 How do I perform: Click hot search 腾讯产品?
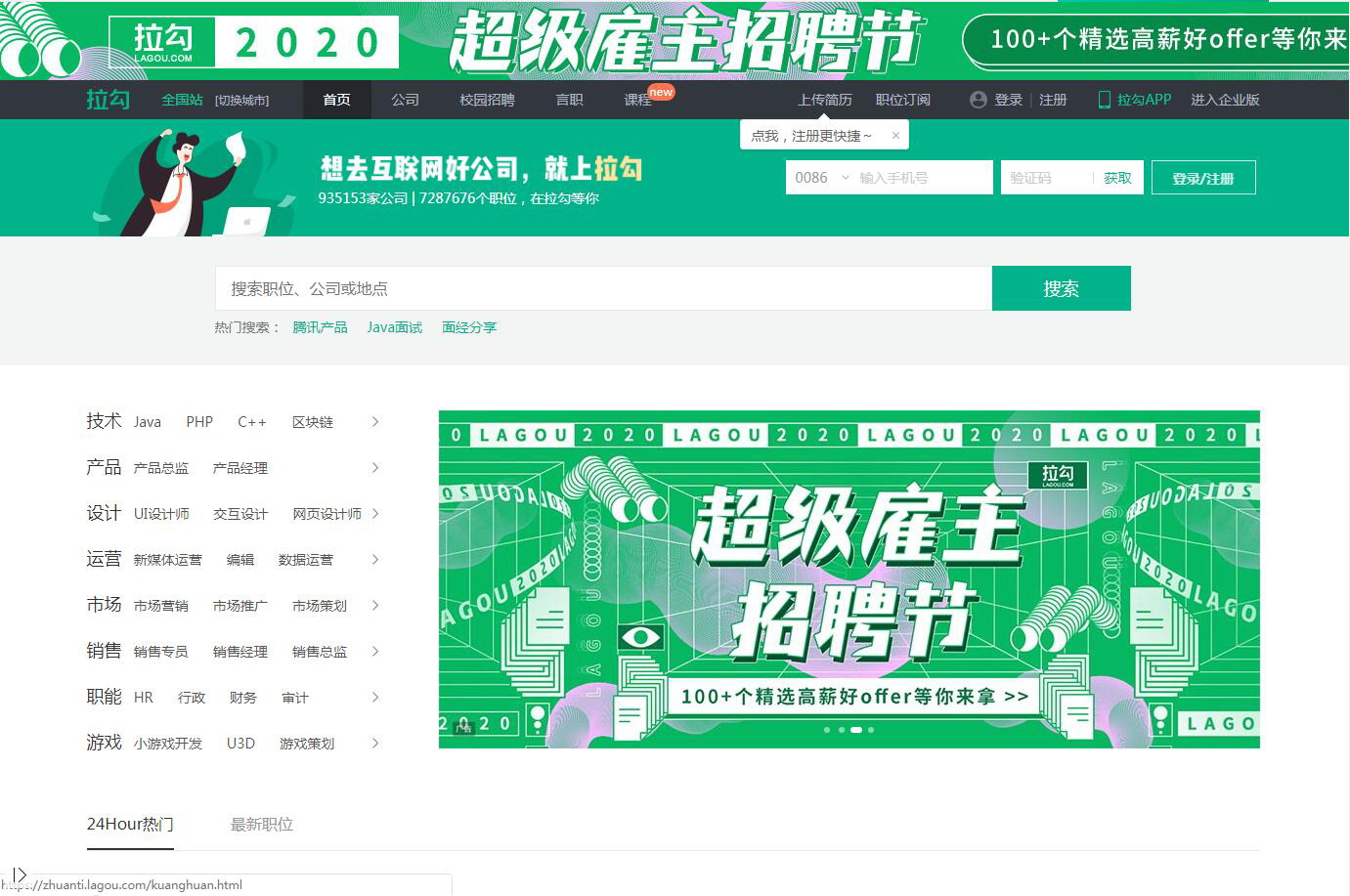coord(320,327)
